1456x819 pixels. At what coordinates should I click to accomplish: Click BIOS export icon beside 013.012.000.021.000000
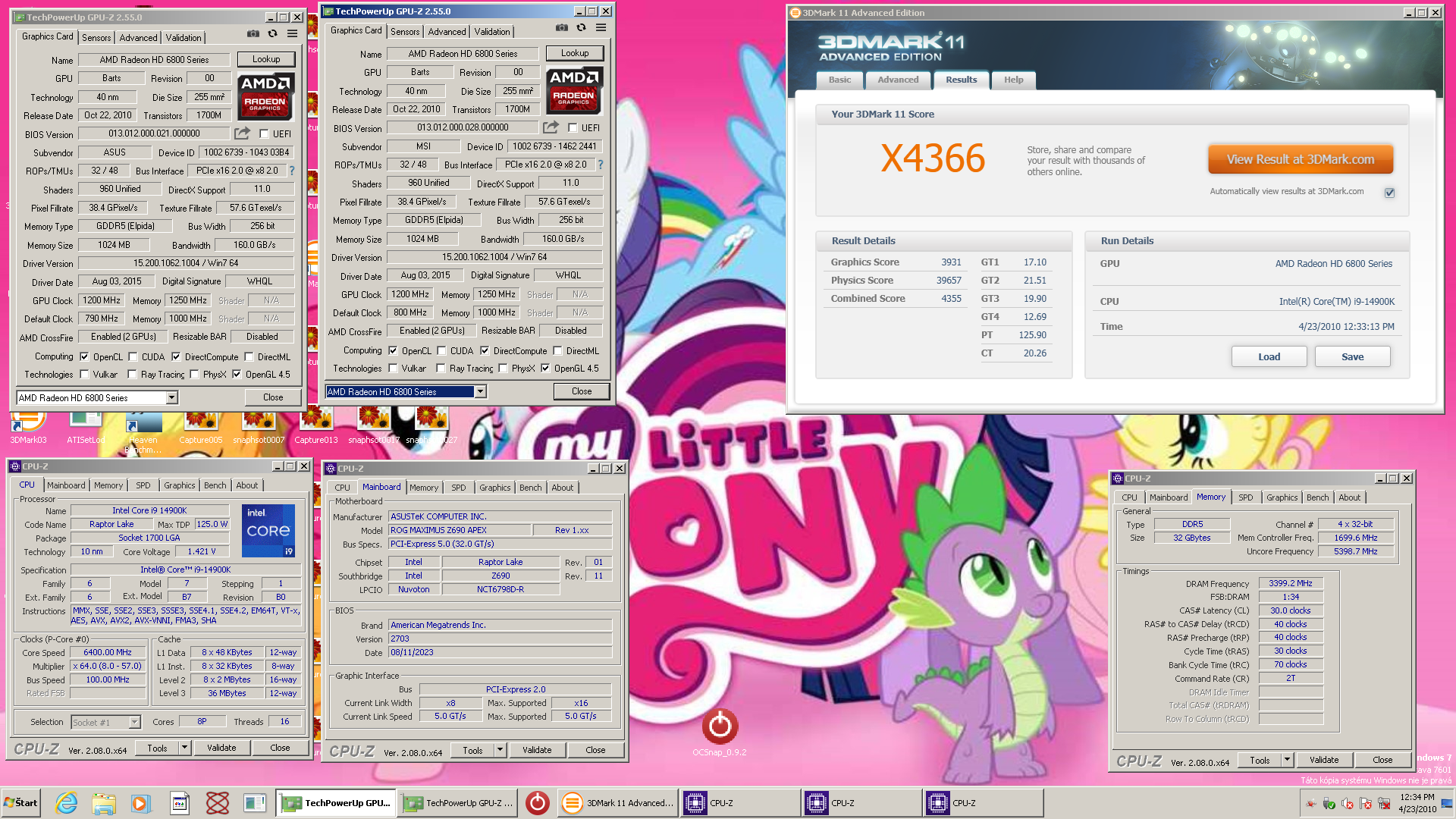pos(242,133)
